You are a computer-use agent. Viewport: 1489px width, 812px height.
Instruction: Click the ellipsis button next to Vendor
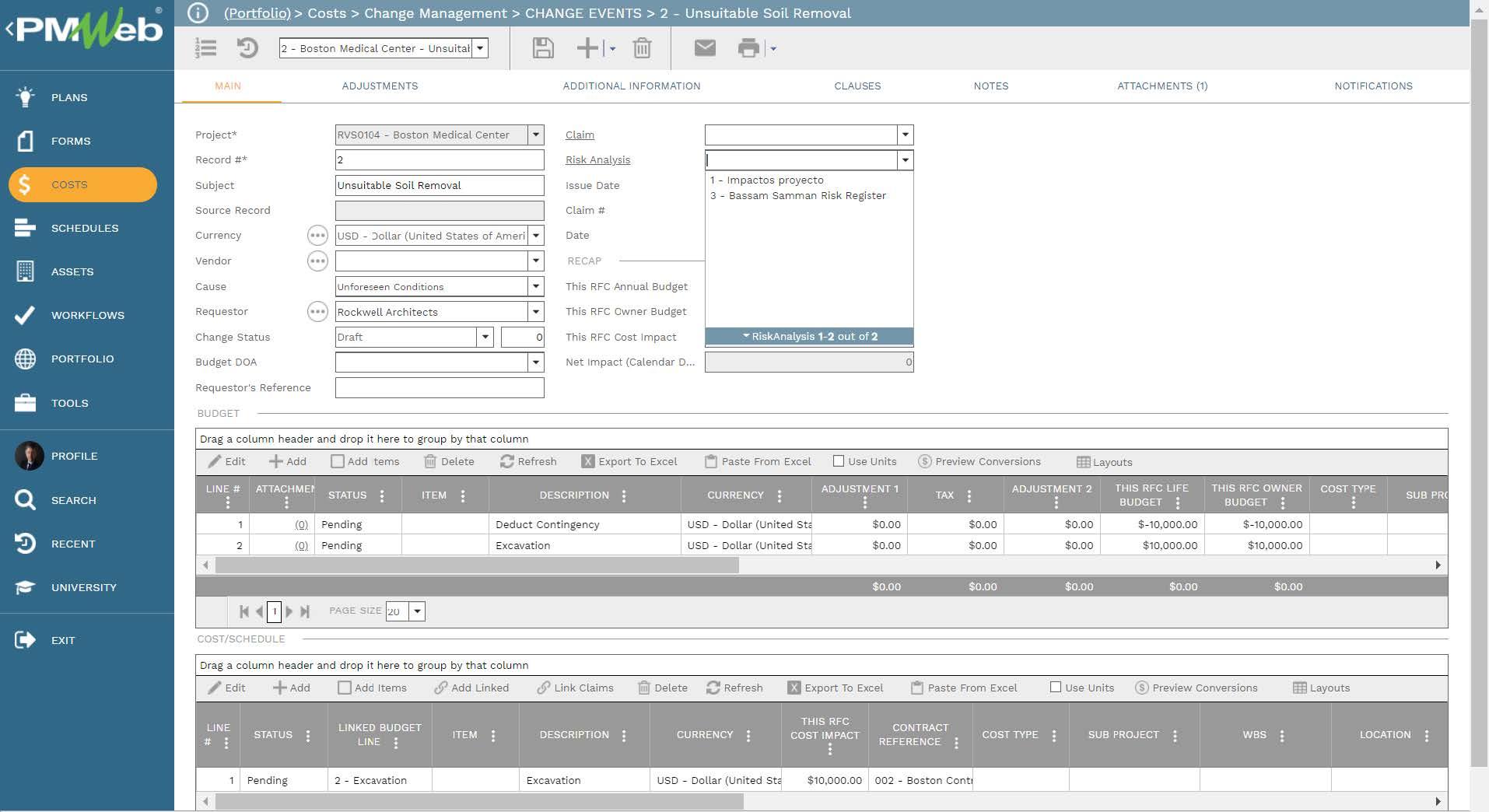pos(317,261)
